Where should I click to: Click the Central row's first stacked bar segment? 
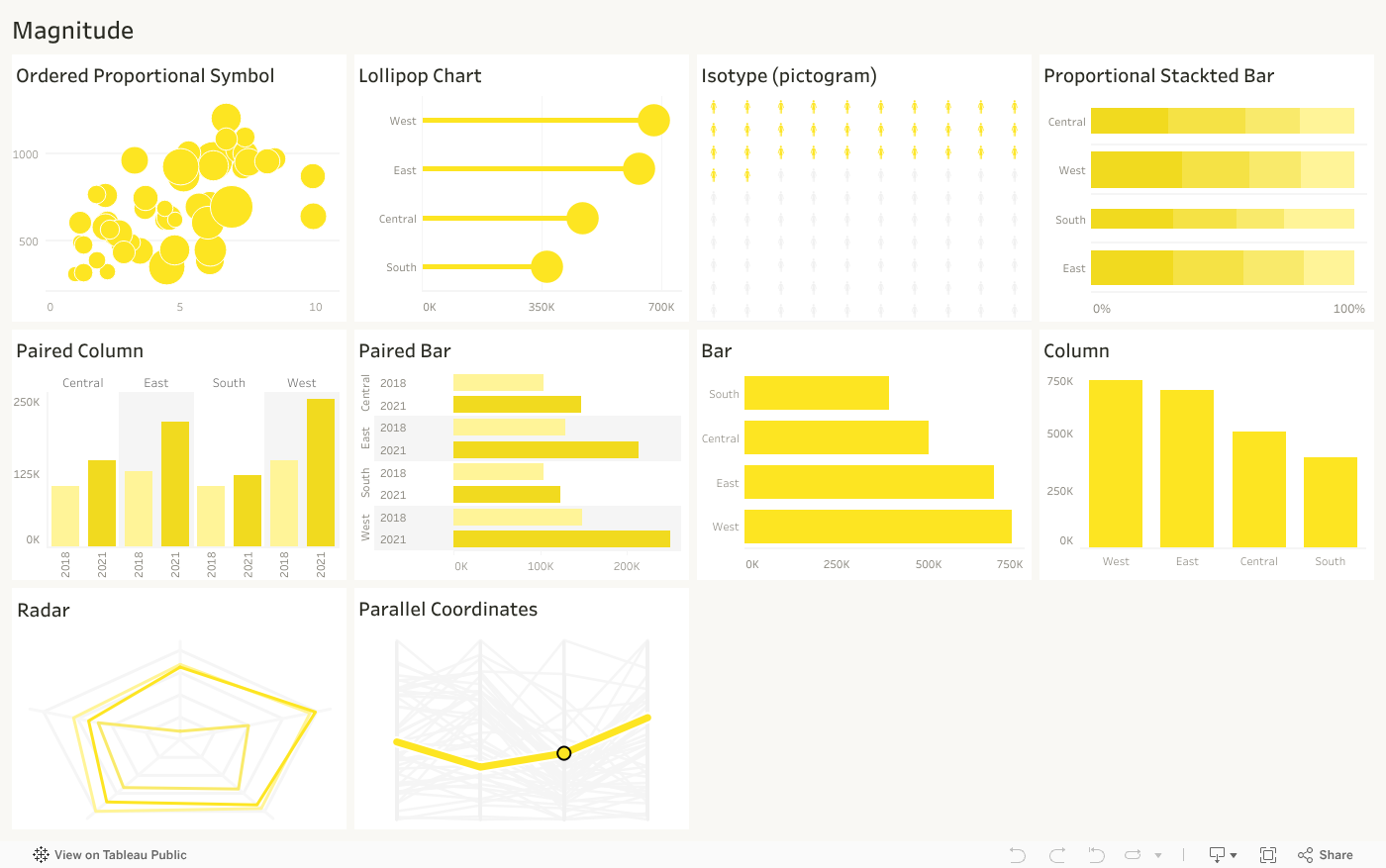1130,122
